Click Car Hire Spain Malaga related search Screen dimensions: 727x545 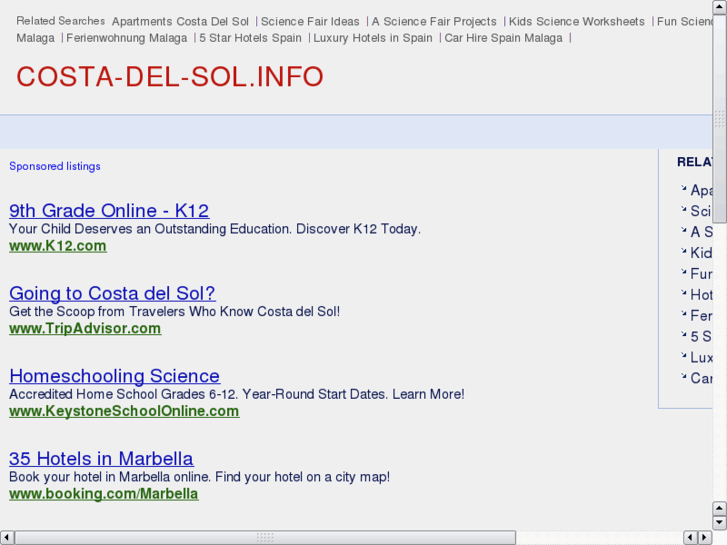(x=504, y=38)
